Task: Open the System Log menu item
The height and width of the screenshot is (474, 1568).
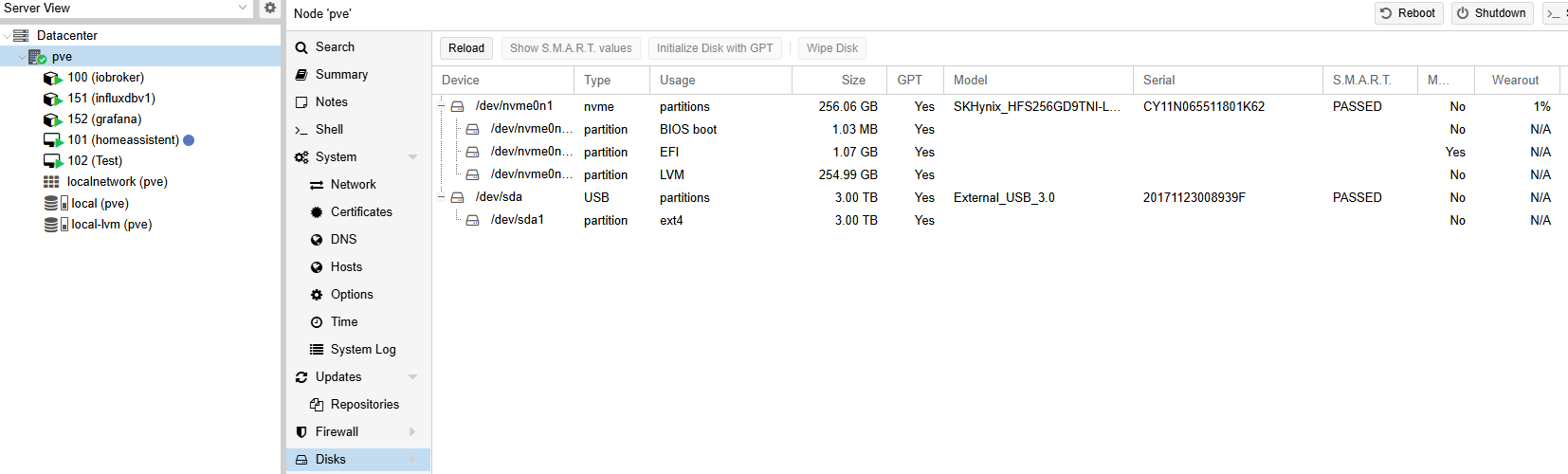Action: (363, 350)
